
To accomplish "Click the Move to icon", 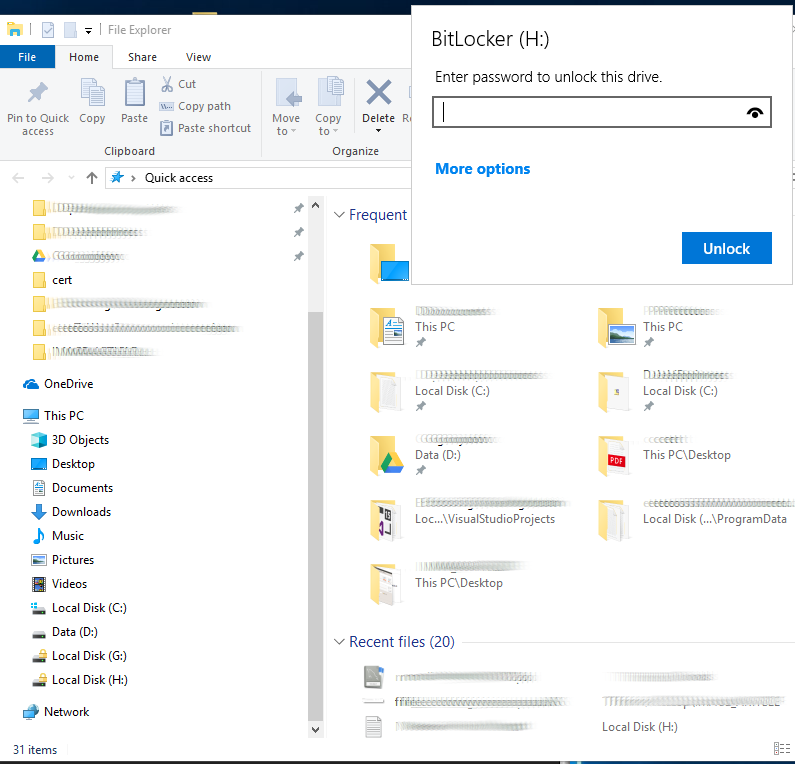I will [286, 92].
